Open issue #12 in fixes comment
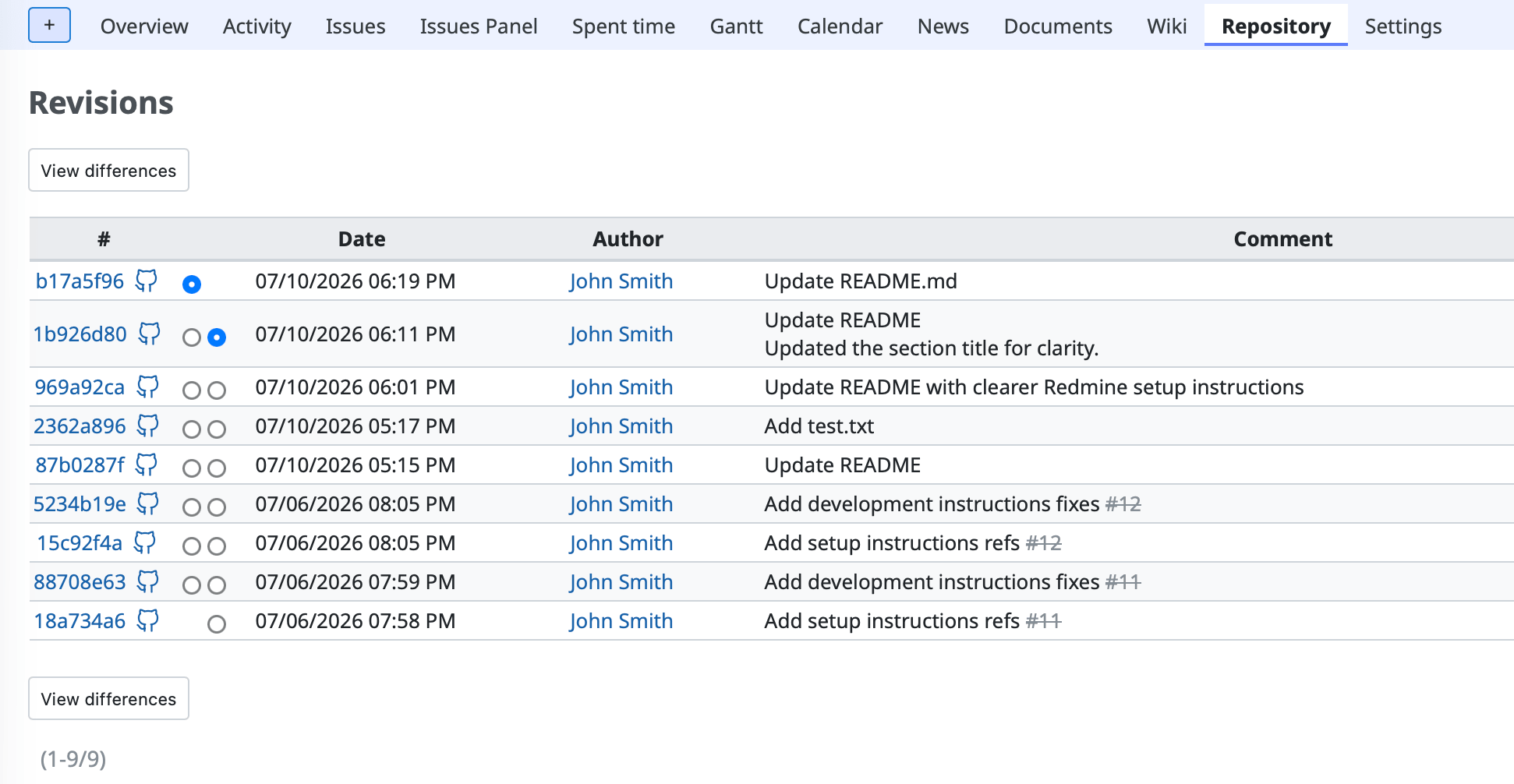Image resolution: width=1514 pixels, height=784 pixels. tap(1123, 503)
